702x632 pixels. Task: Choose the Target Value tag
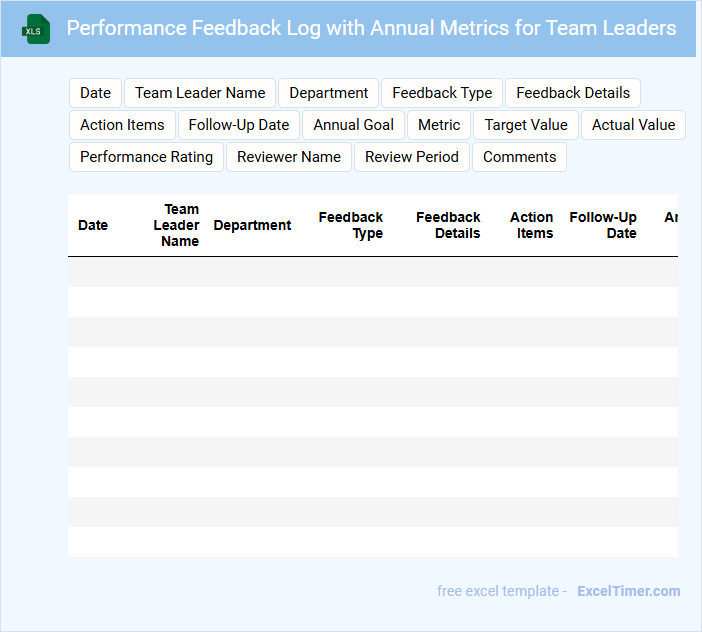[x=526, y=125]
